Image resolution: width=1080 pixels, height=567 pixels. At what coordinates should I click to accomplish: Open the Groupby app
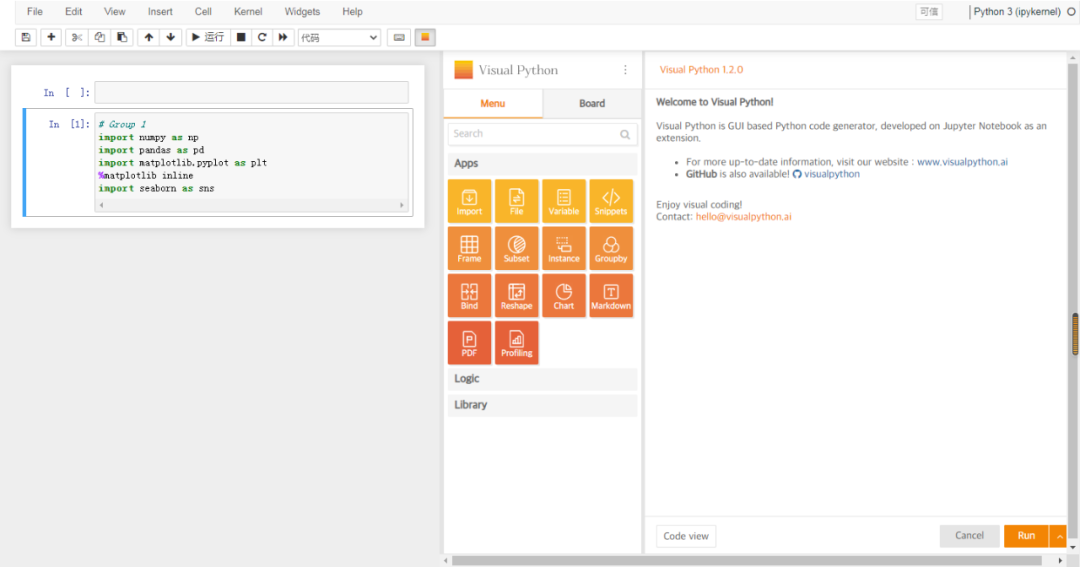pyautogui.click(x=611, y=248)
